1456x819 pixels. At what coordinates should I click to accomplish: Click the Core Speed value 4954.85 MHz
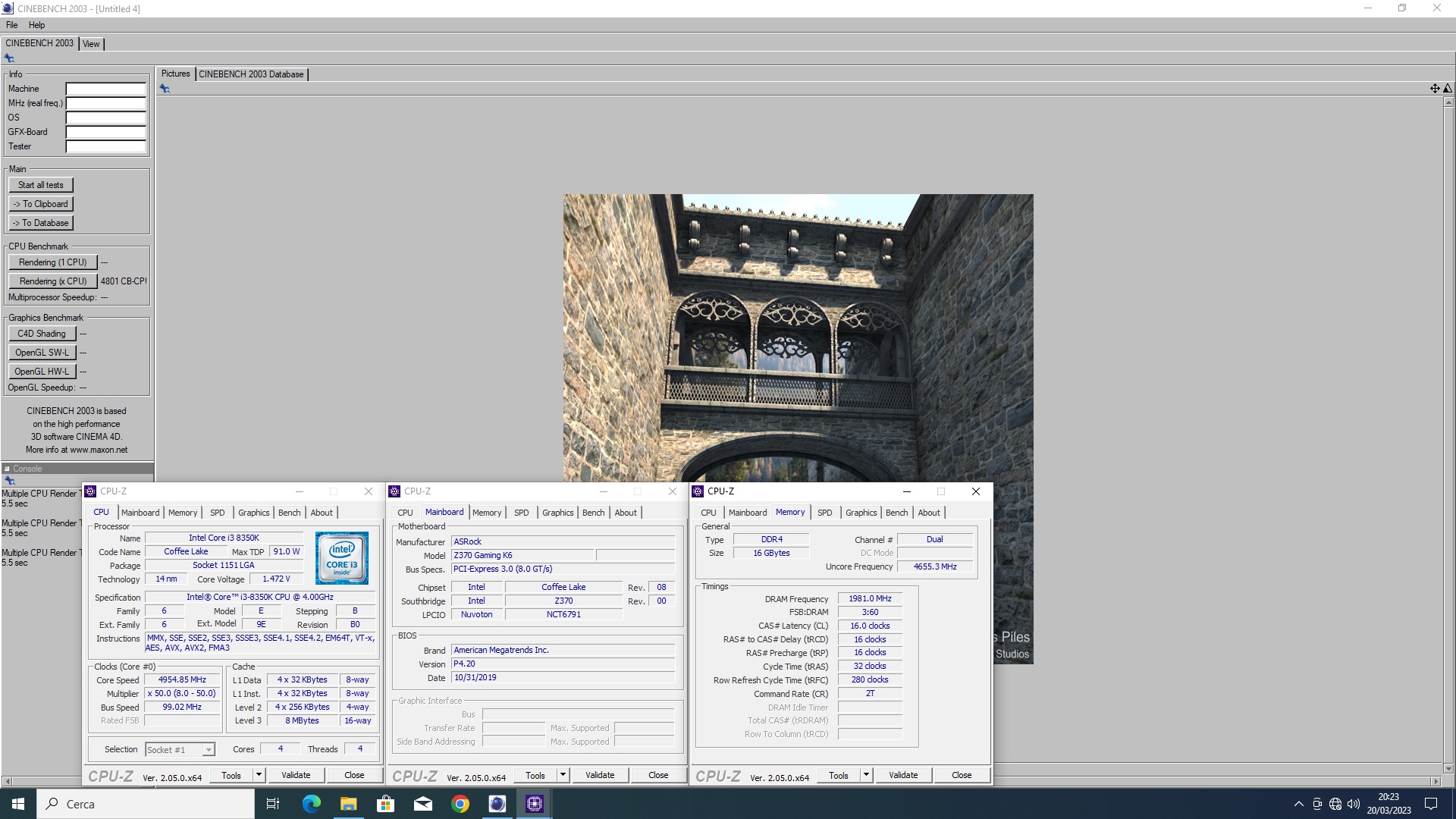pos(182,680)
